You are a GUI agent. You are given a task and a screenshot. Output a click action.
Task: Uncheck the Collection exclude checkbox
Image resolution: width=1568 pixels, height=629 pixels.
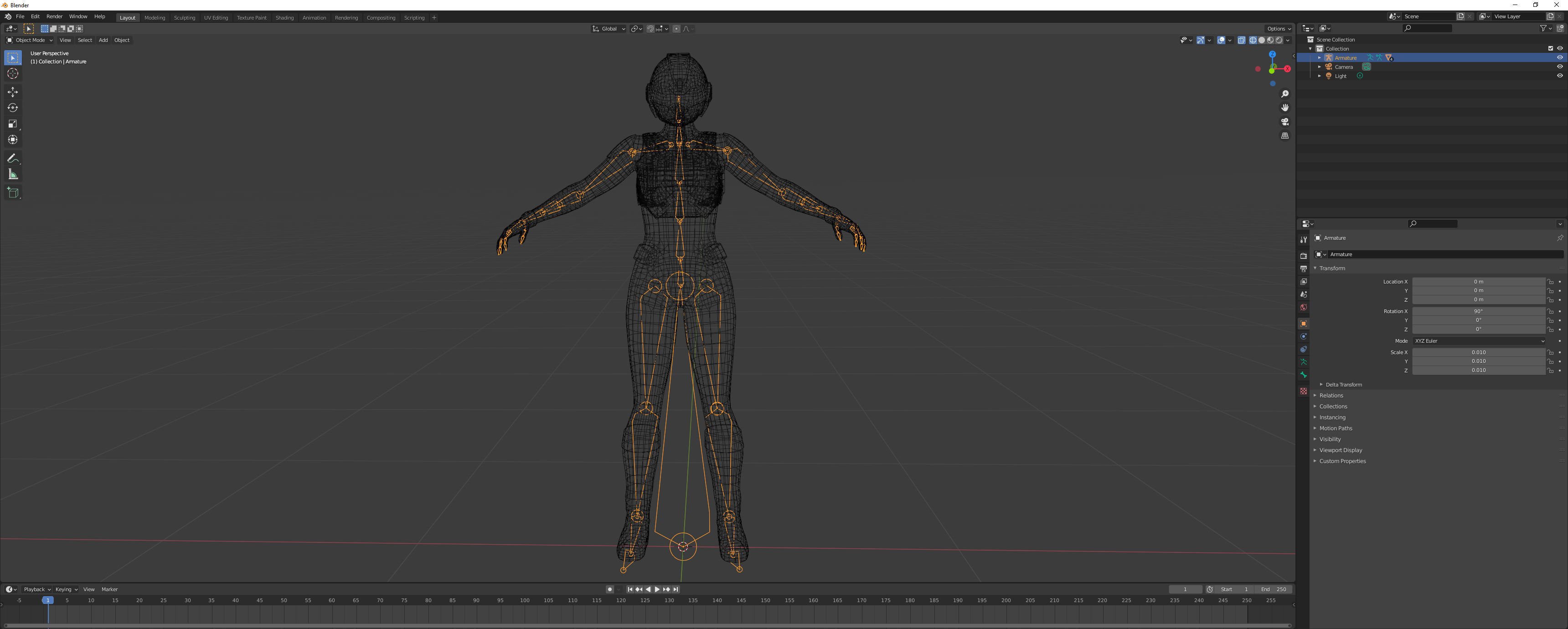tap(1550, 49)
